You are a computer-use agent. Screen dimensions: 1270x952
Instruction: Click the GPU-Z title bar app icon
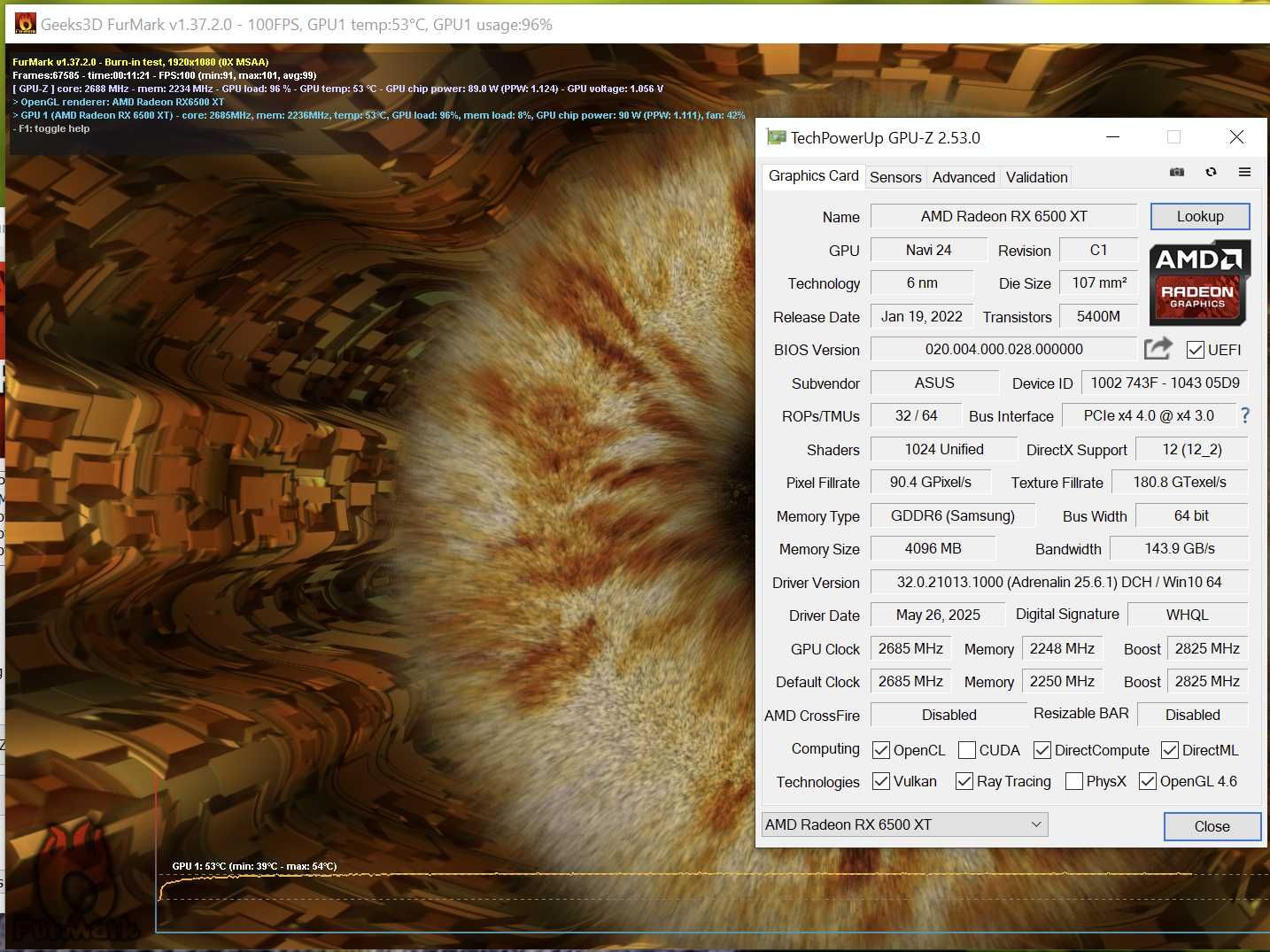(x=777, y=137)
